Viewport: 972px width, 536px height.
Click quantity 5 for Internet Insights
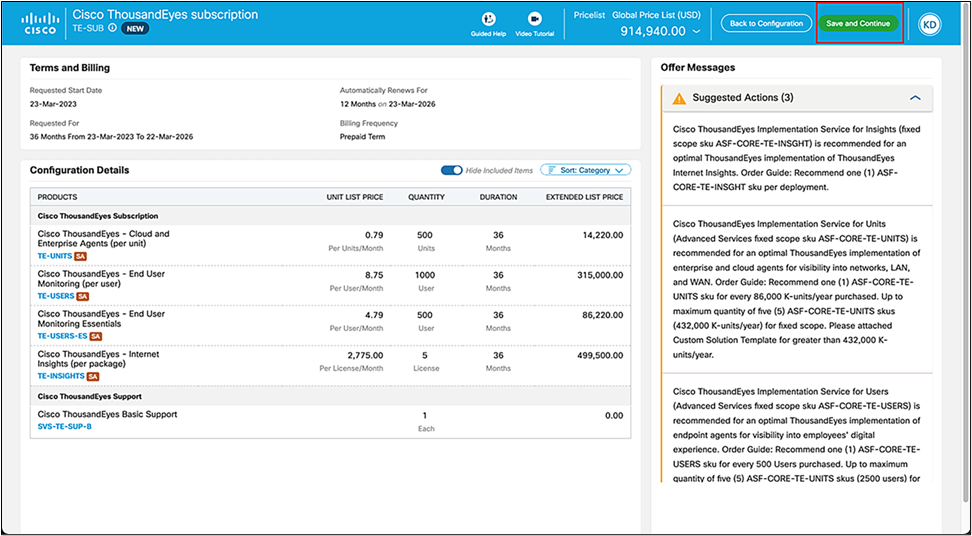(x=425, y=355)
